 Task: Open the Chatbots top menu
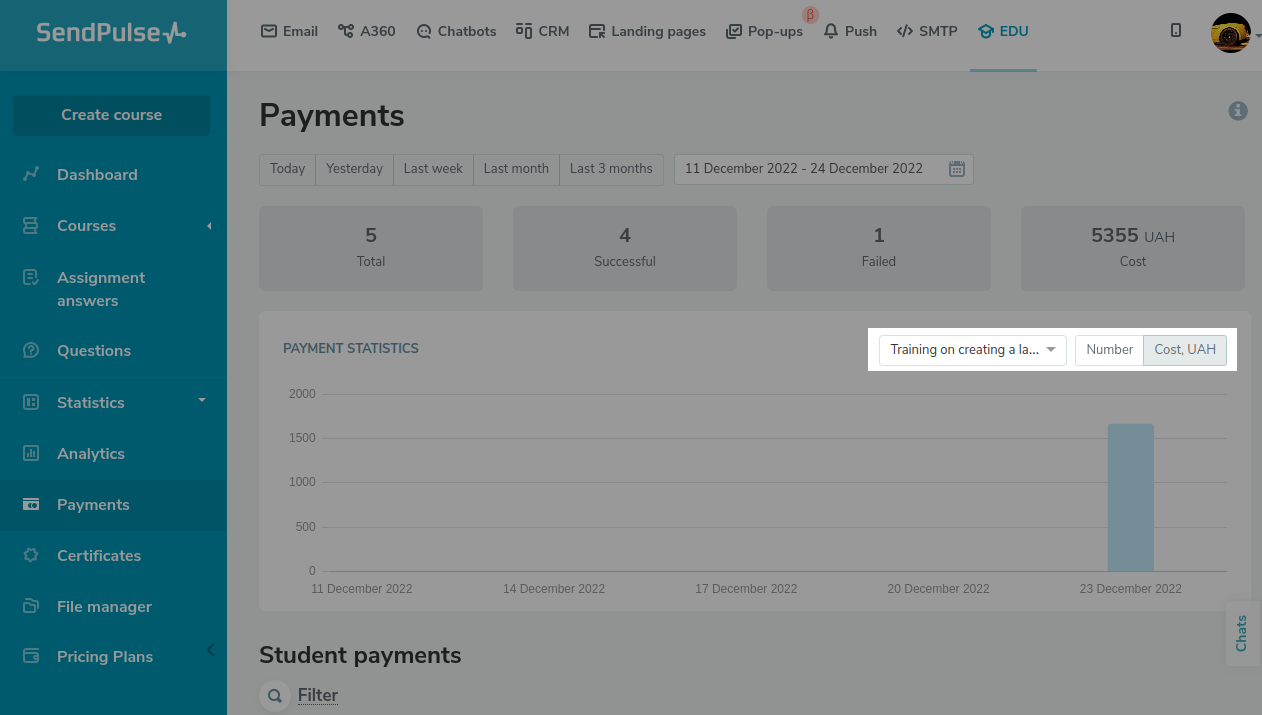[x=456, y=31]
